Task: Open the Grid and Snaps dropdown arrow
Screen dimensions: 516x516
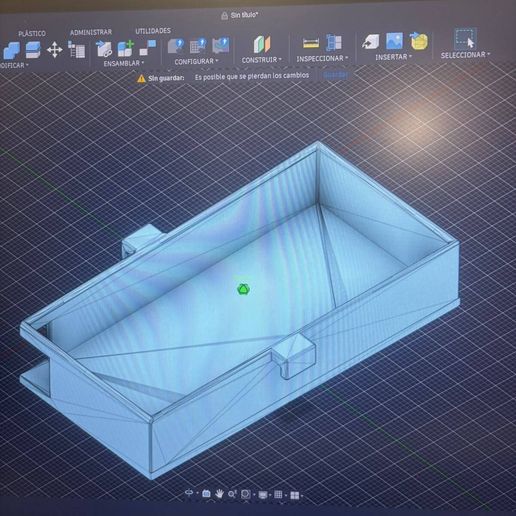Action: [286, 495]
